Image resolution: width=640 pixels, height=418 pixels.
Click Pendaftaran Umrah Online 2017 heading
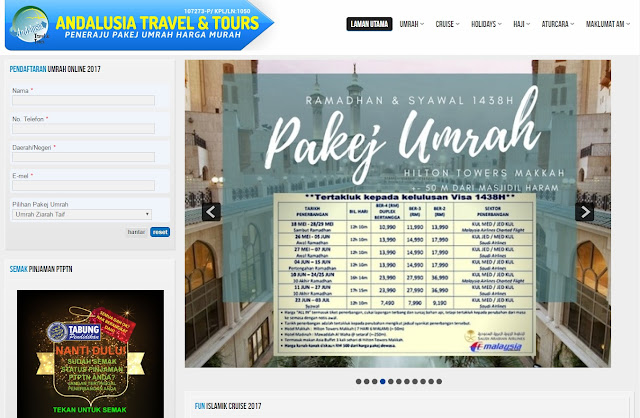[55, 69]
